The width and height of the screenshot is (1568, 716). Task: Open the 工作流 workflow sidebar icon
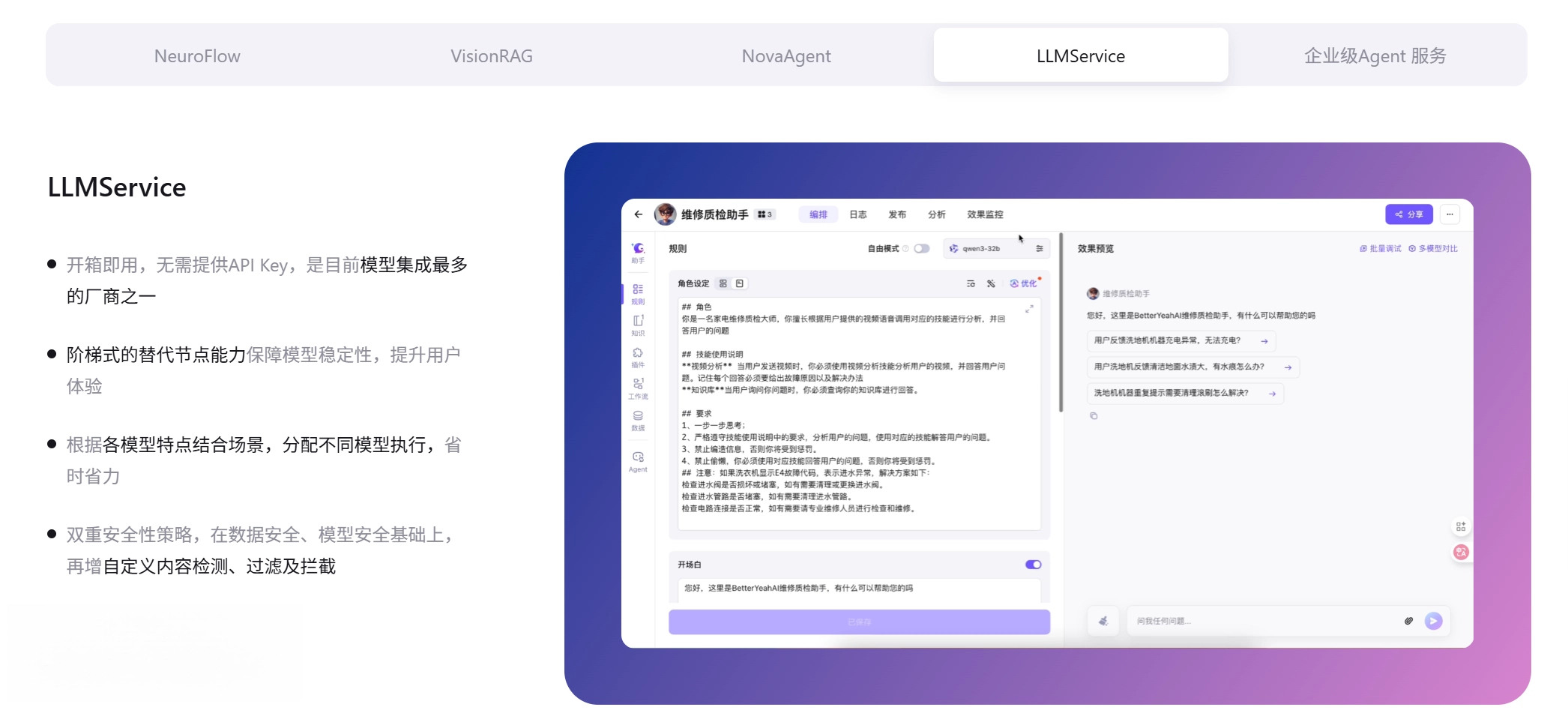click(x=638, y=388)
